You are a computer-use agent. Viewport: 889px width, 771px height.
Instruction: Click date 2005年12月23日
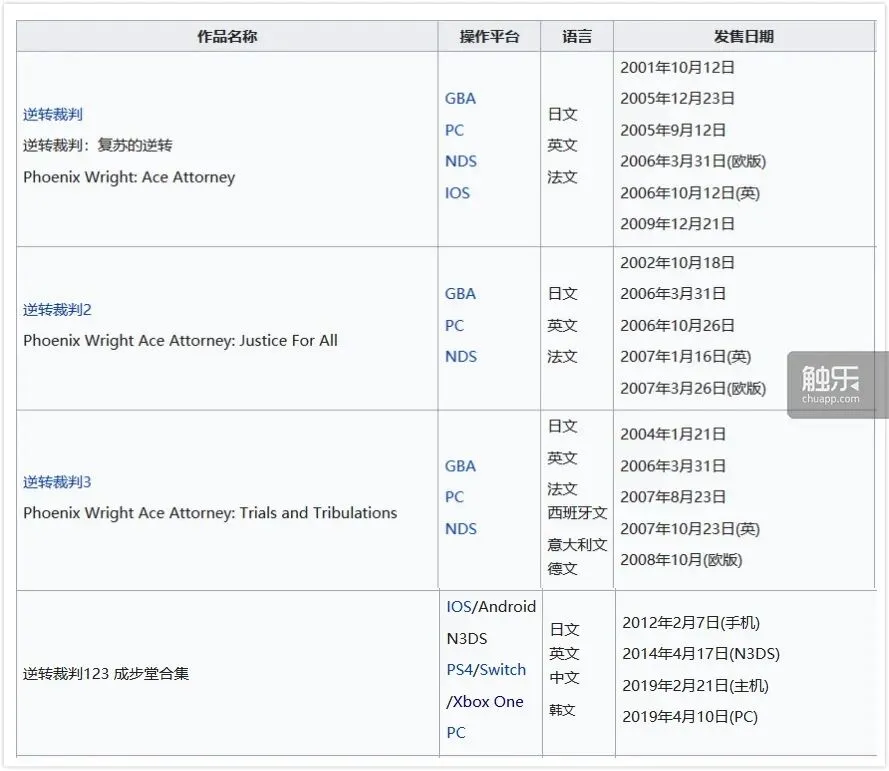(x=678, y=99)
